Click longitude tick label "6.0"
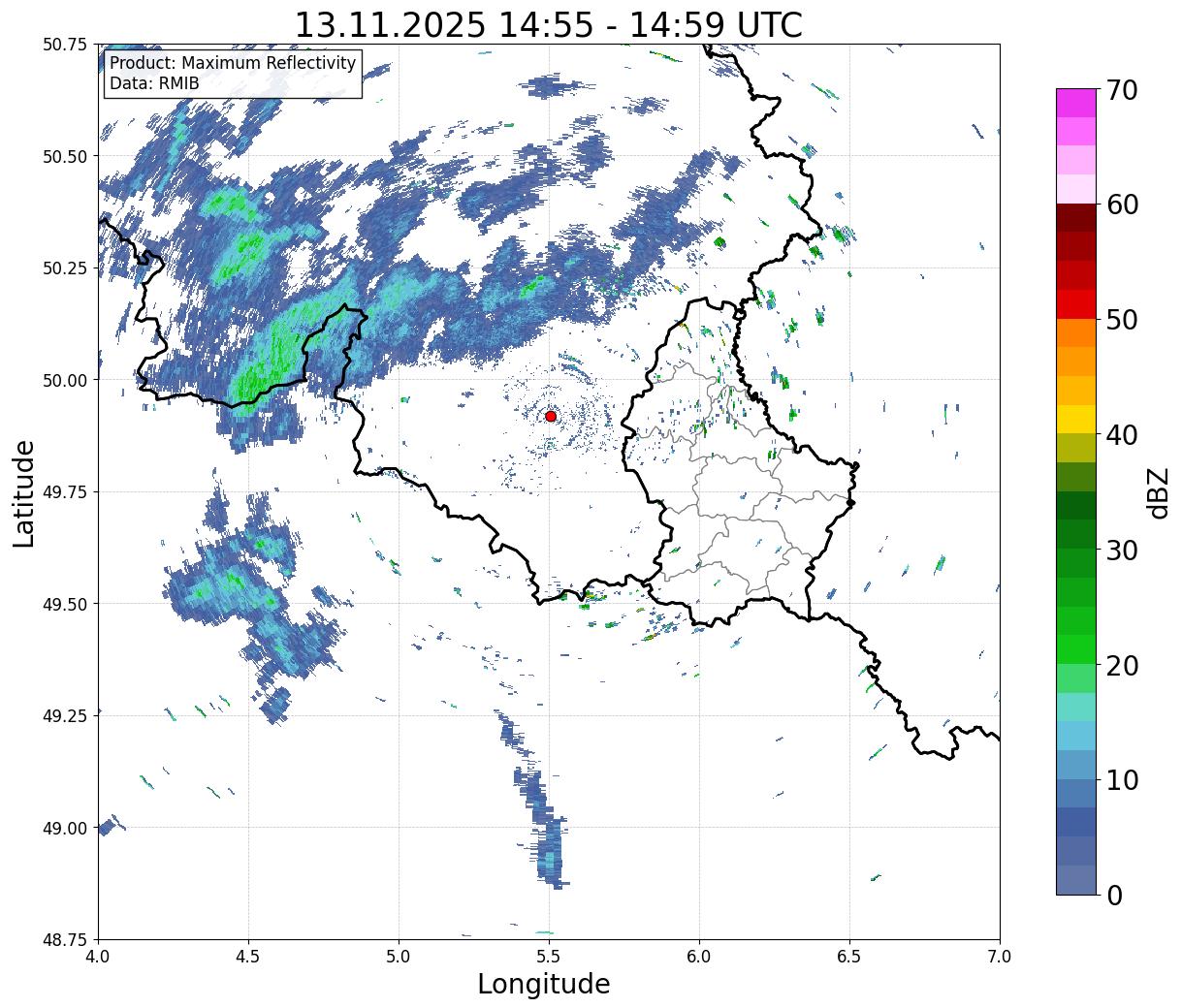 coord(699,957)
